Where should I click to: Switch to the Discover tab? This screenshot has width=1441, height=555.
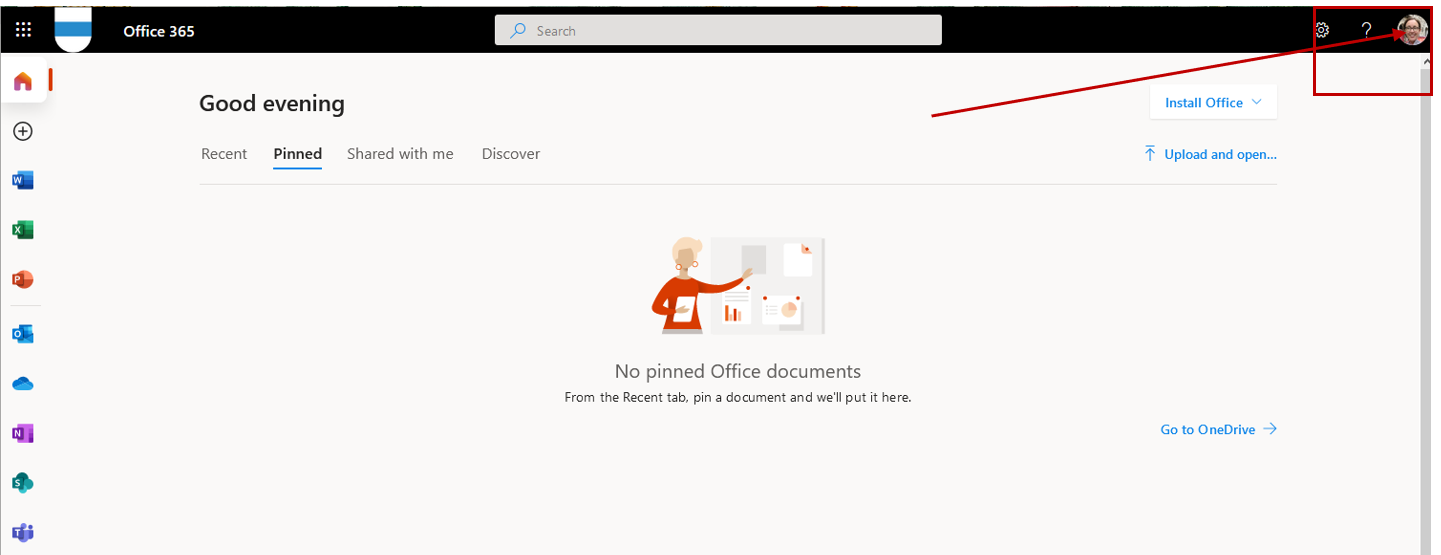coord(510,154)
